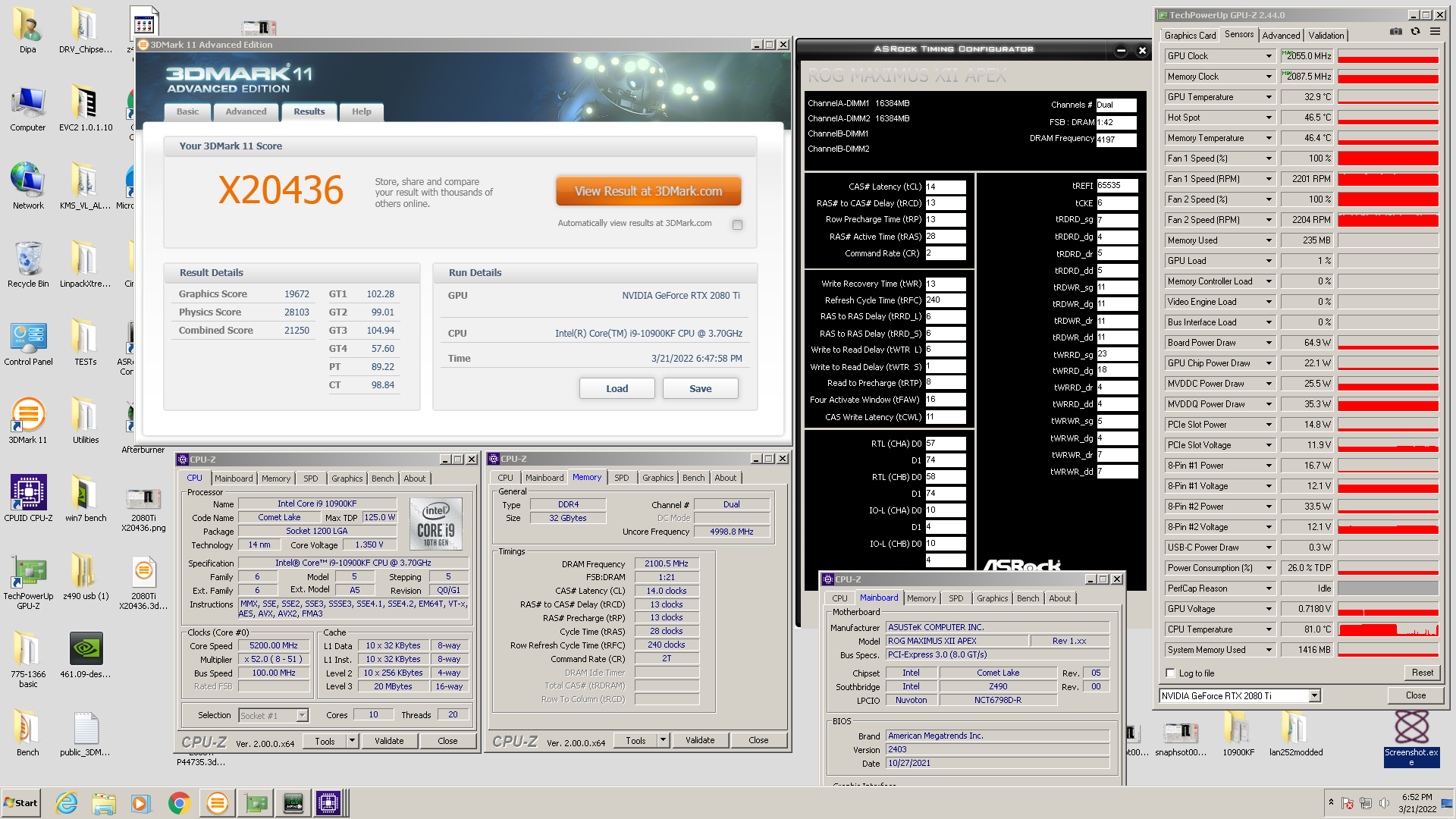The height and width of the screenshot is (819, 1456).
Task: Open Windows Media Player from taskbar
Action: [x=141, y=803]
